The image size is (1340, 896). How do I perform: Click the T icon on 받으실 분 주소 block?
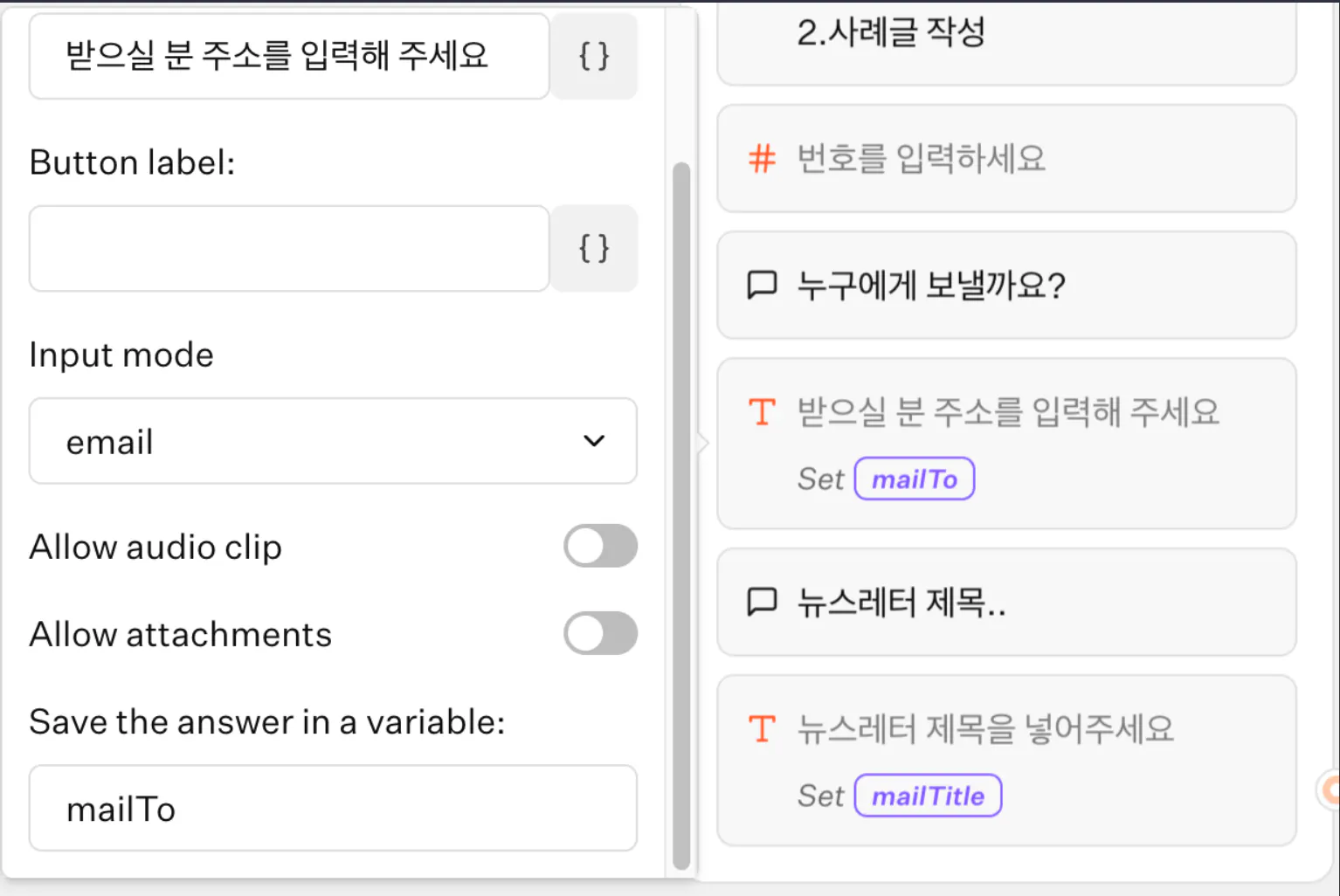click(761, 411)
